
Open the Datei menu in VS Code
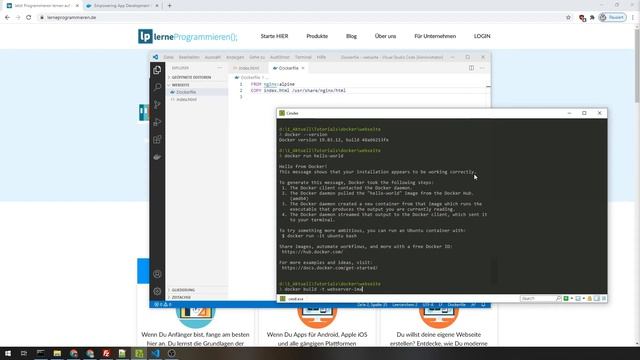[x=169, y=57]
